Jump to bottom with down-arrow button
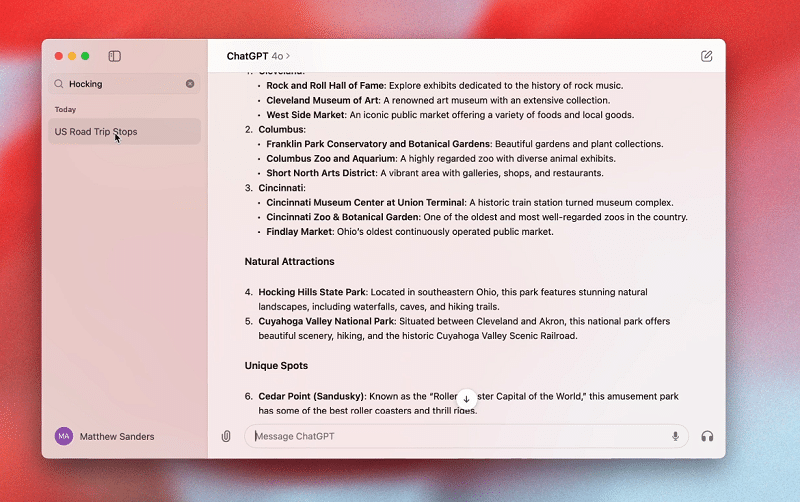Screen dimensions: 800x502 click(466, 399)
